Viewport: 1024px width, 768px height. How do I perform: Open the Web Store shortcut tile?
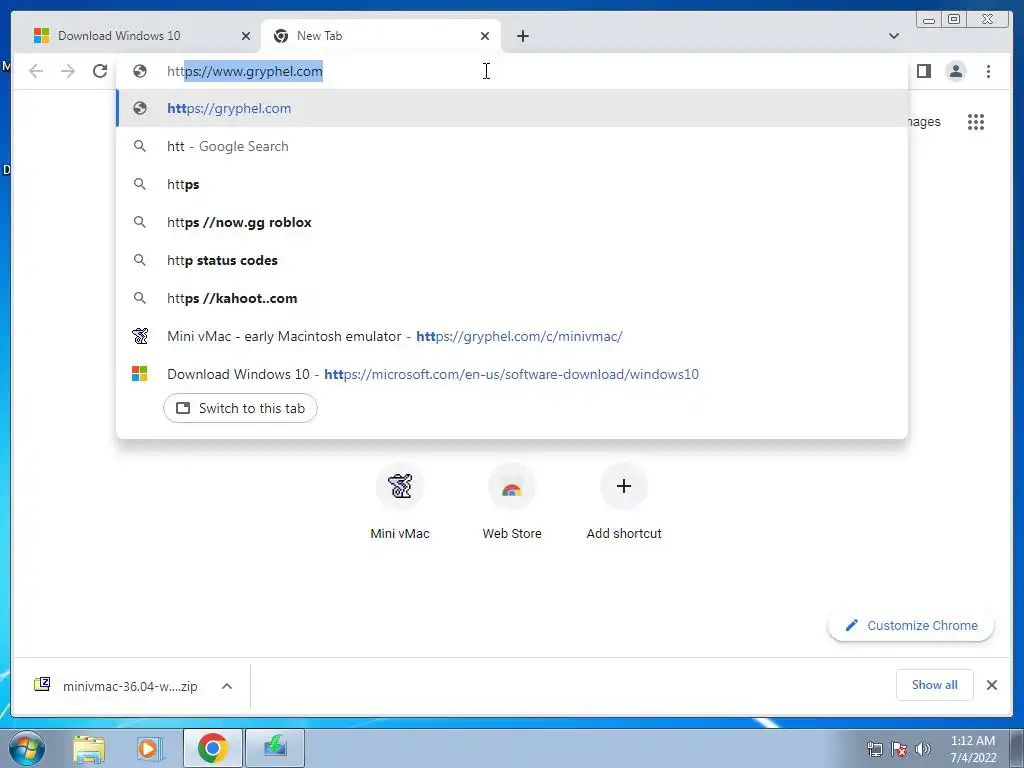pos(512,502)
